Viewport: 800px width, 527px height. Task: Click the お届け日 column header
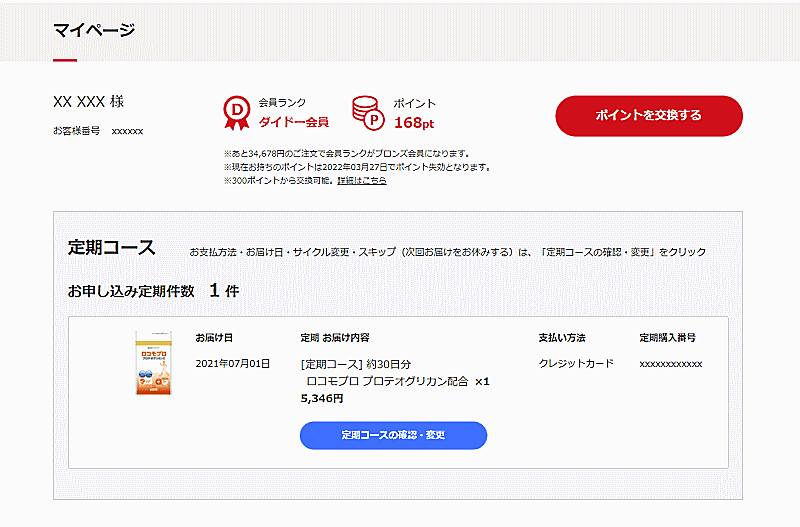[x=213, y=337]
